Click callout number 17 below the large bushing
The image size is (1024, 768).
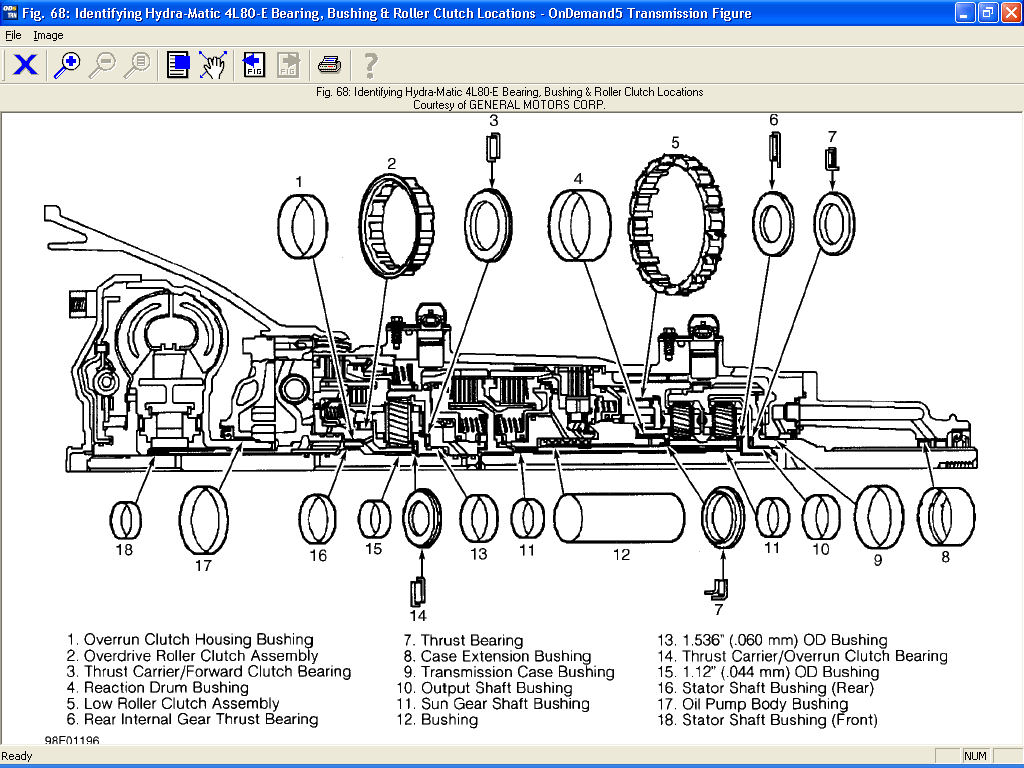point(203,566)
